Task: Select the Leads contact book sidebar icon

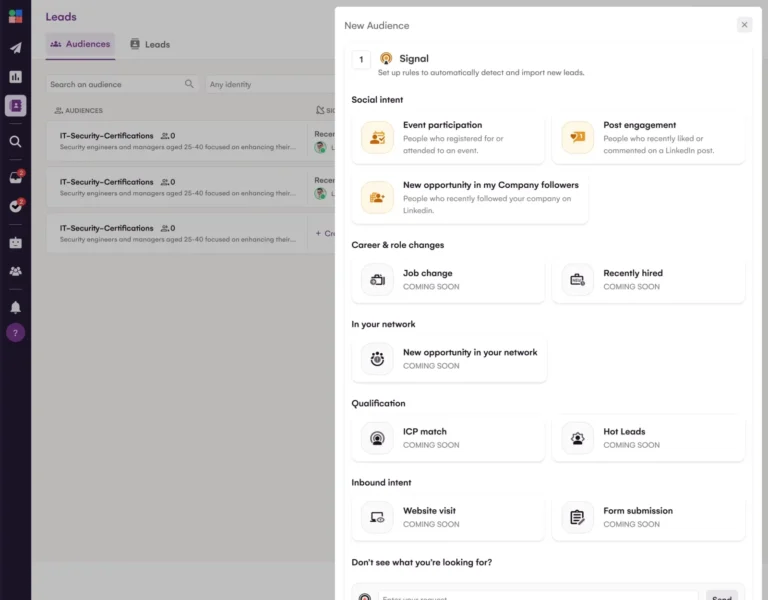Action: pos(15,105)
